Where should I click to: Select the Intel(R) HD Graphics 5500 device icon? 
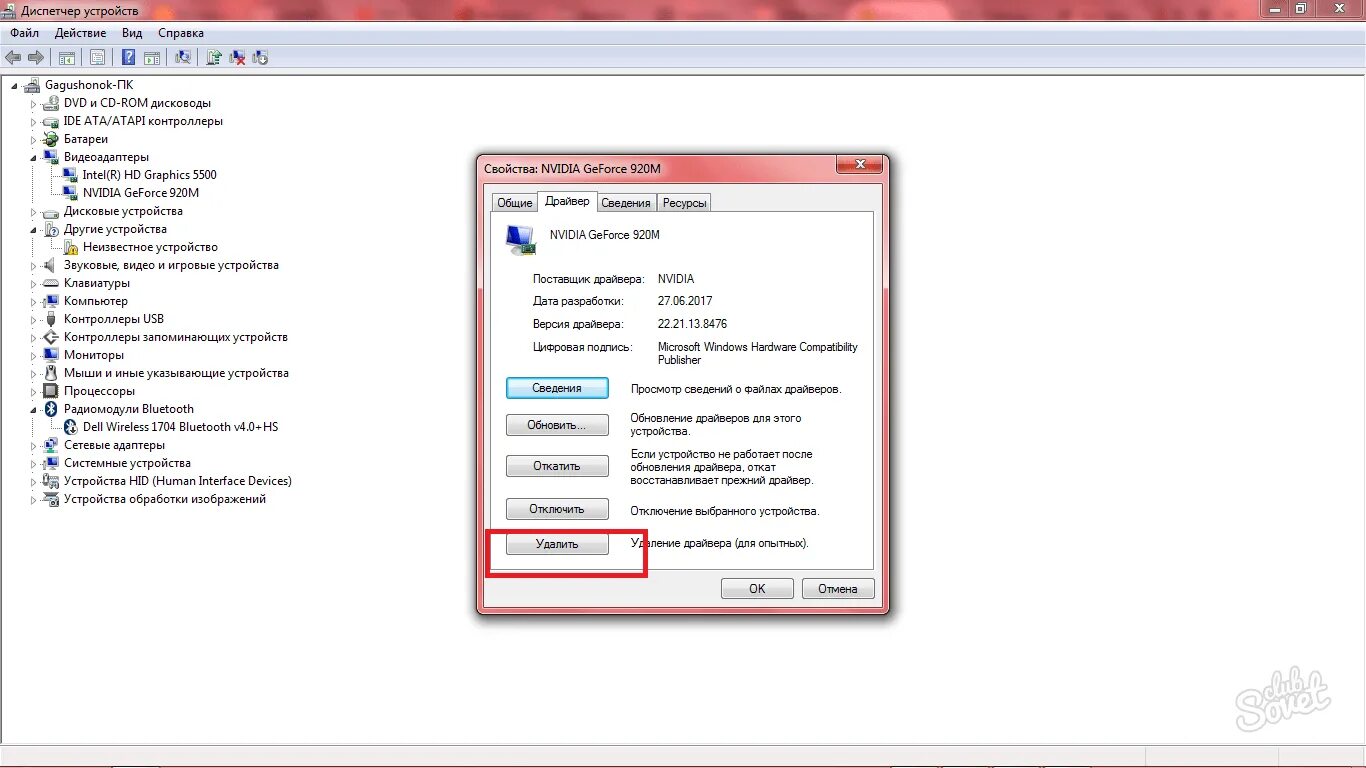(70, 175)
